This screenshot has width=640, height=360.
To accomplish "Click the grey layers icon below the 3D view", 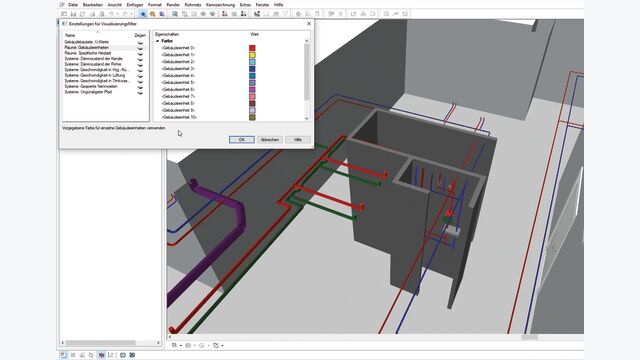I will click(x=188, y=345).
